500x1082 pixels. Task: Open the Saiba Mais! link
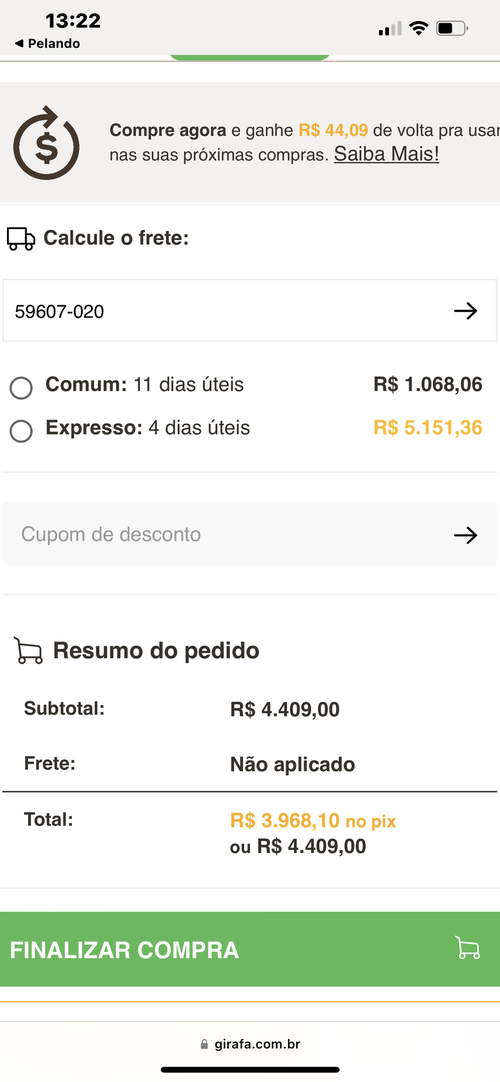tap(386, 154)
